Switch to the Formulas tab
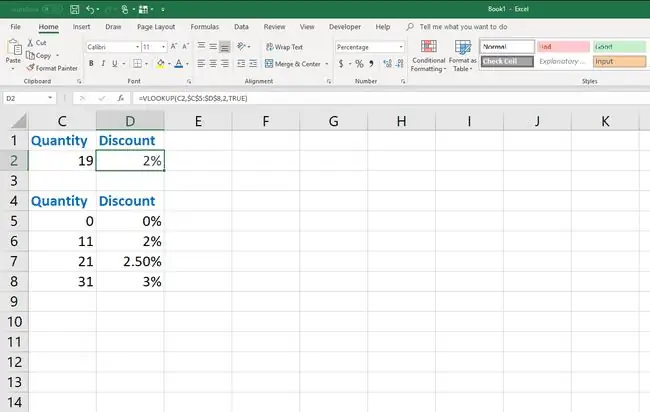The height and width of the screenshot is (412, 650). 205,27
